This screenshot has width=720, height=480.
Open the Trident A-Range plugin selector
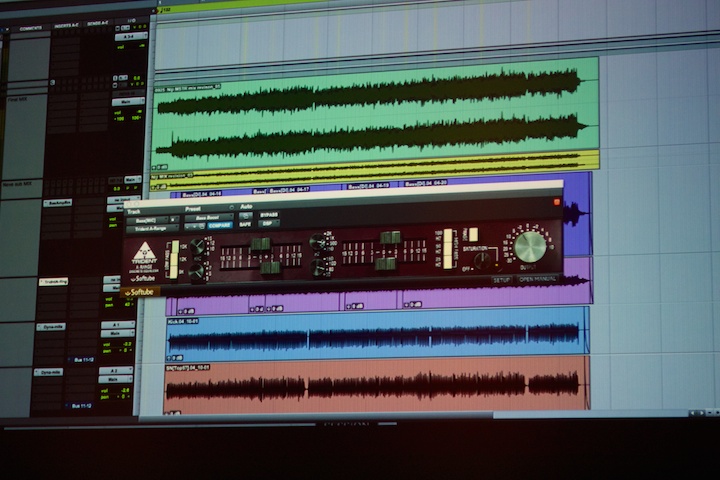click(x=151, y=228)
